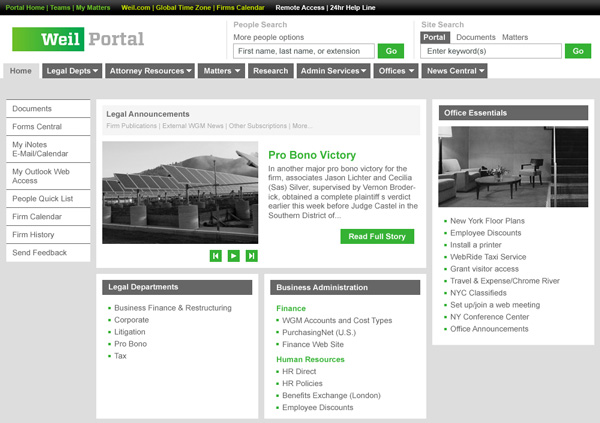
Task: Click the Office Essentials lobby photo
Action: (x=513, y=167)
